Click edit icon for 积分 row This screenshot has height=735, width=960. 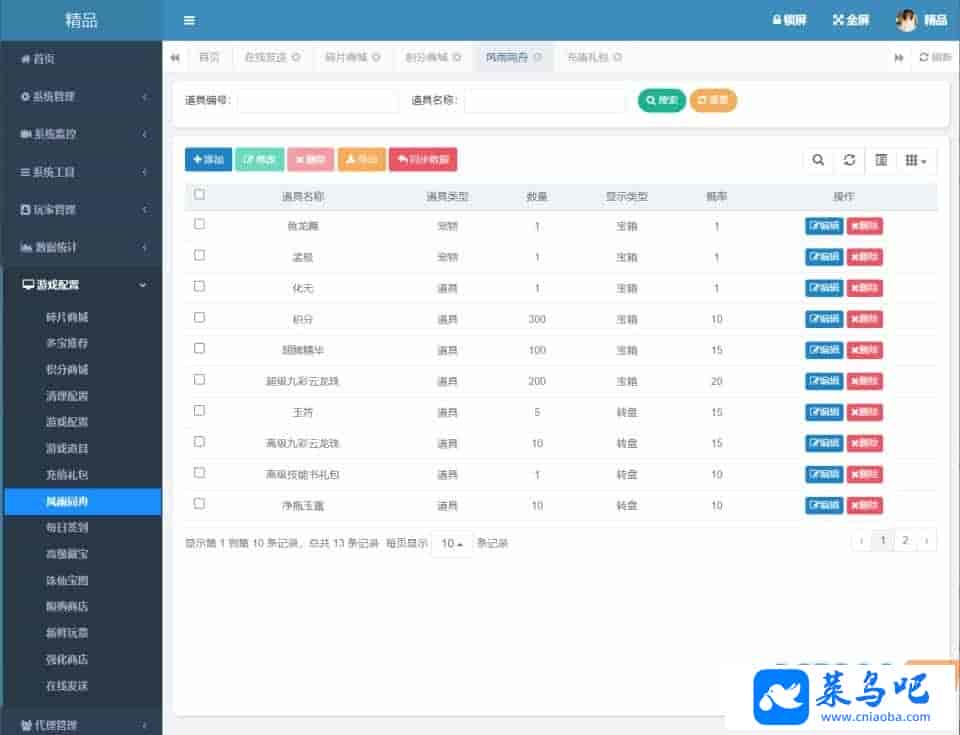coord(823,319)
